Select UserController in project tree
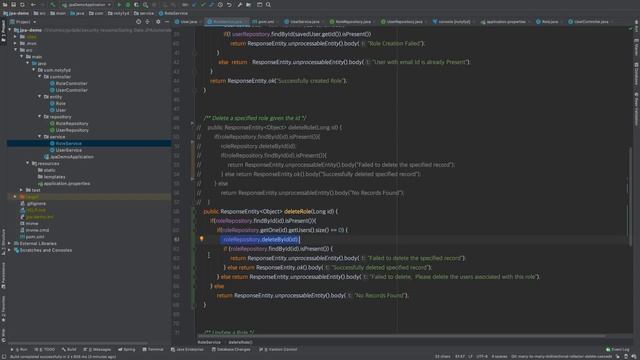The image size is (640, 360). click(68, 90)
